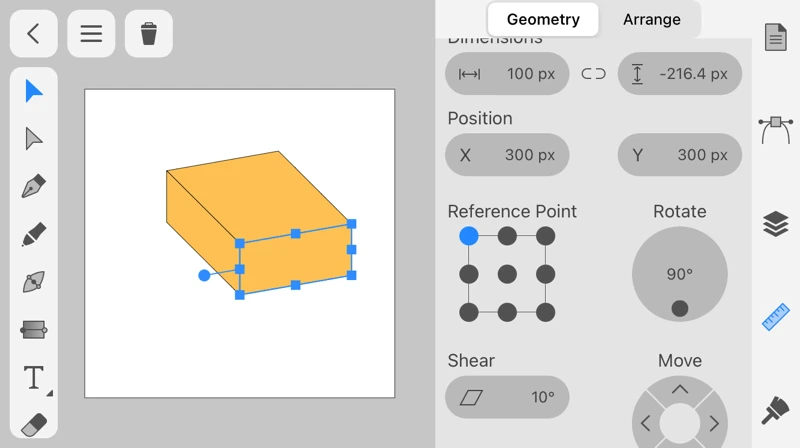The width and height of the screenshot is (800, 448).
Task: Open the hamburger menu
Action: 91,34
